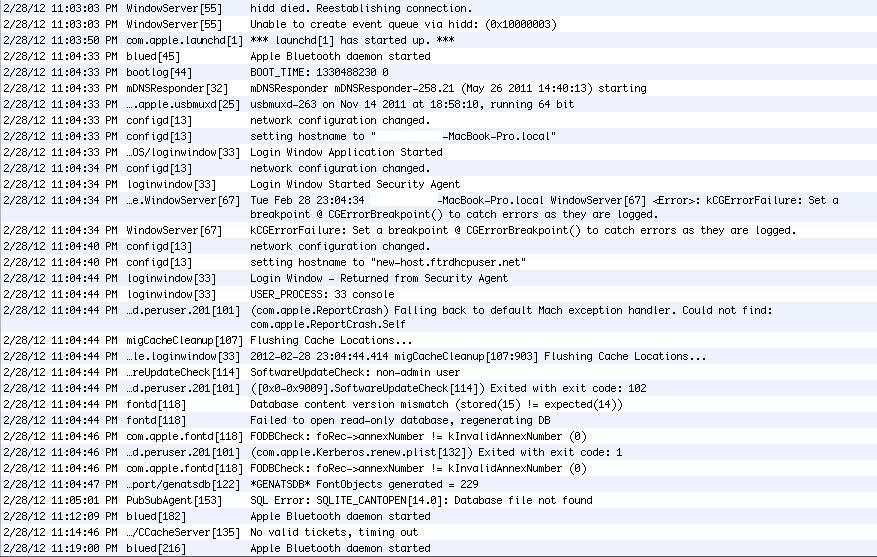The image size is (877, 557).
Task: Select the '-MacBook-Pro.local' setting hostname row
Action: 438,136
